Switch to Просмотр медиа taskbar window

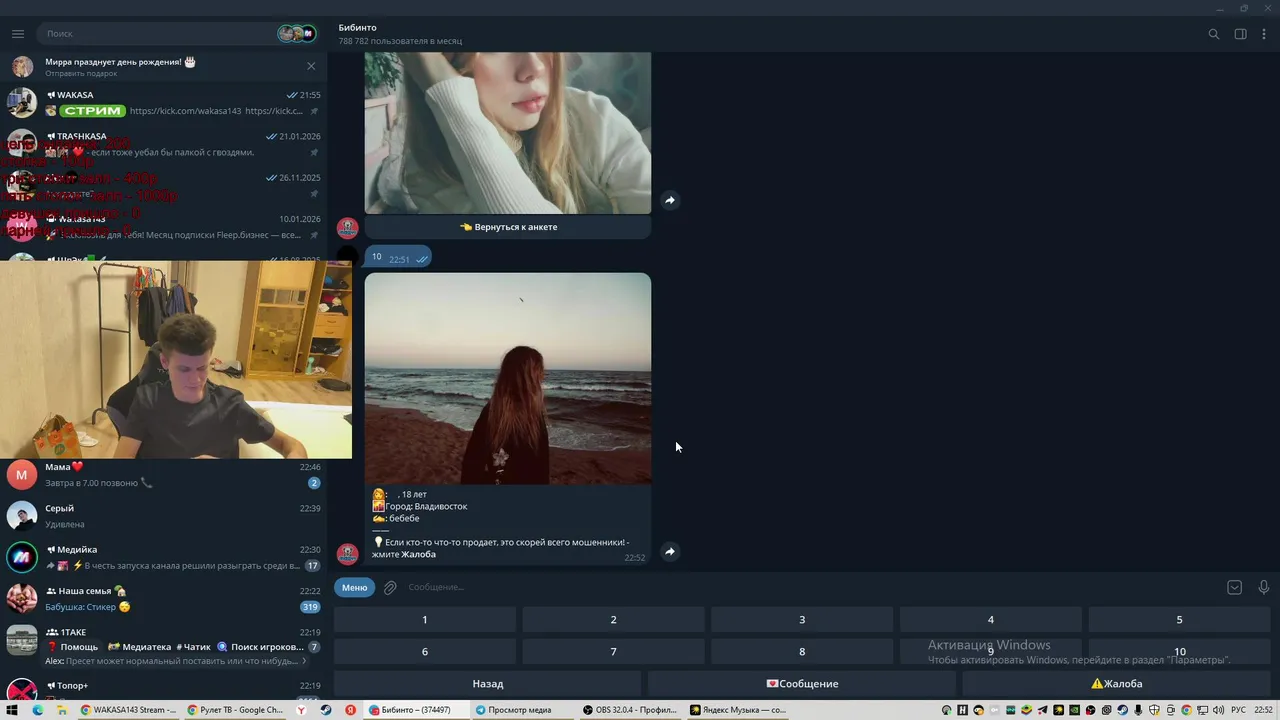[522, 710]
